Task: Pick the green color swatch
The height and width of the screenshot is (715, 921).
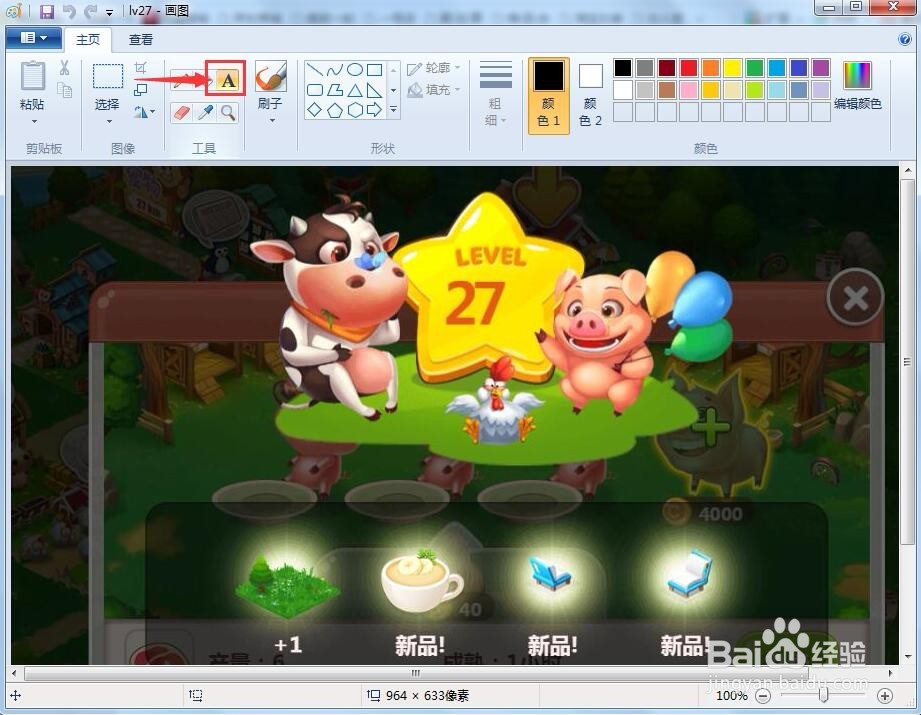Action: 755,68
